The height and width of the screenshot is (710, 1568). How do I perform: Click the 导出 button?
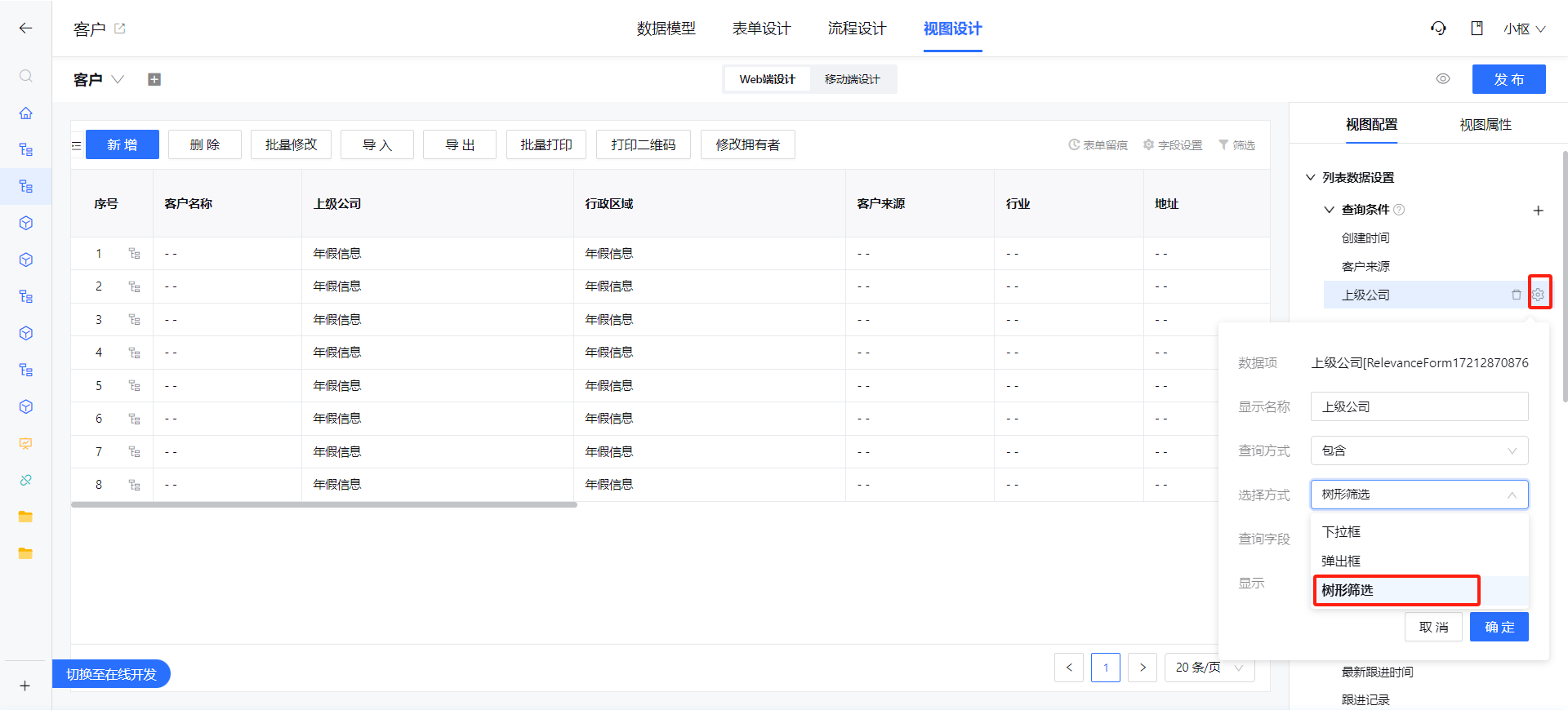tap(460, 144)
